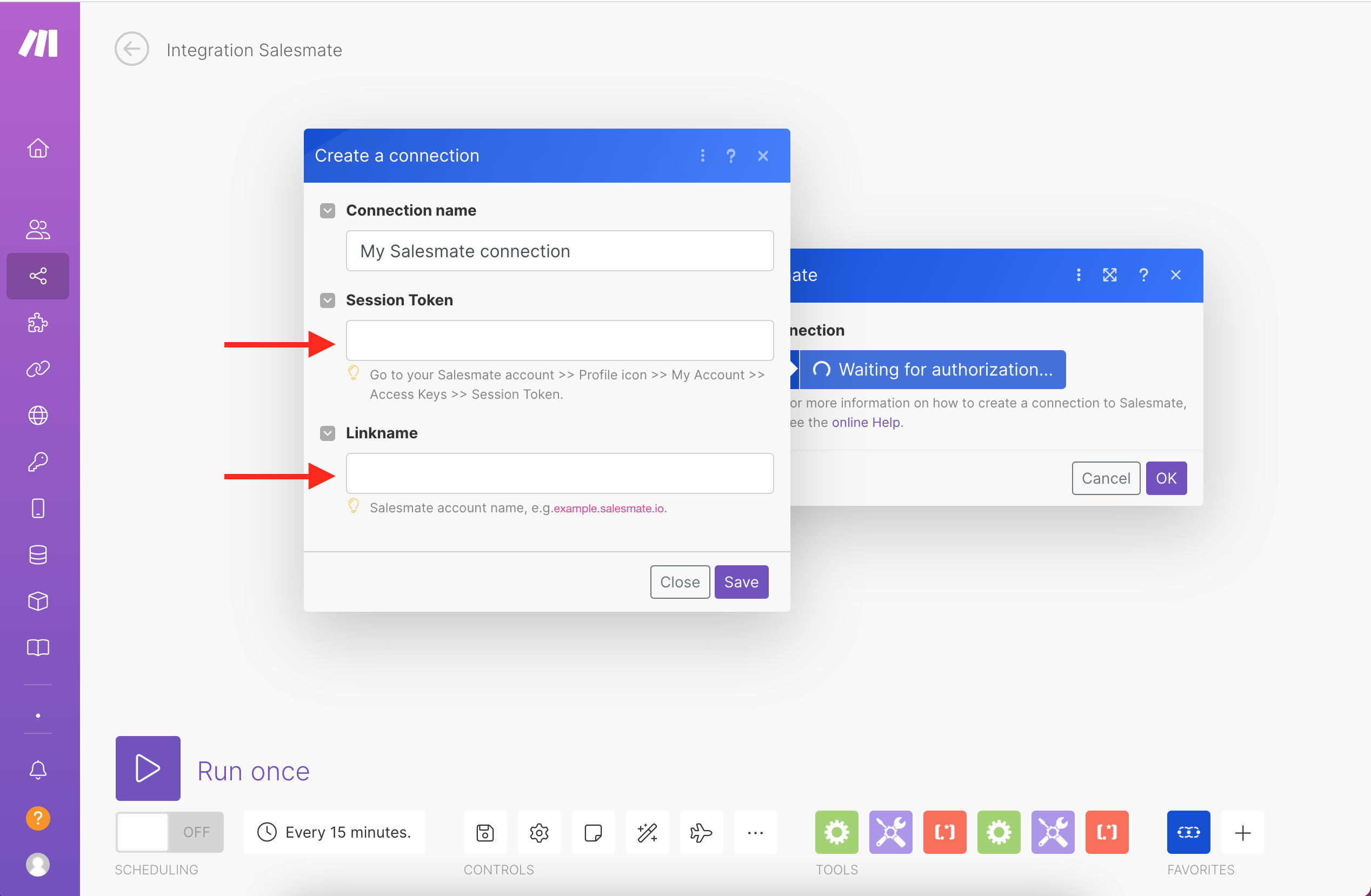Click the Linkname input field
Viewport: 1371px width, 896px height.
point(560,474)
